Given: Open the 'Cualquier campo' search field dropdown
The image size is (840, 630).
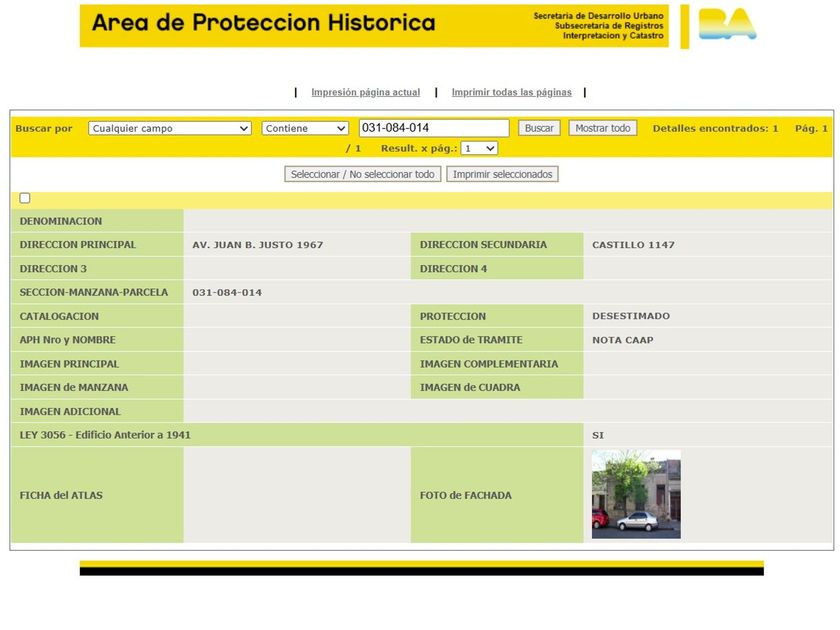Looking at the screenshot, I should tap(170, 128).
